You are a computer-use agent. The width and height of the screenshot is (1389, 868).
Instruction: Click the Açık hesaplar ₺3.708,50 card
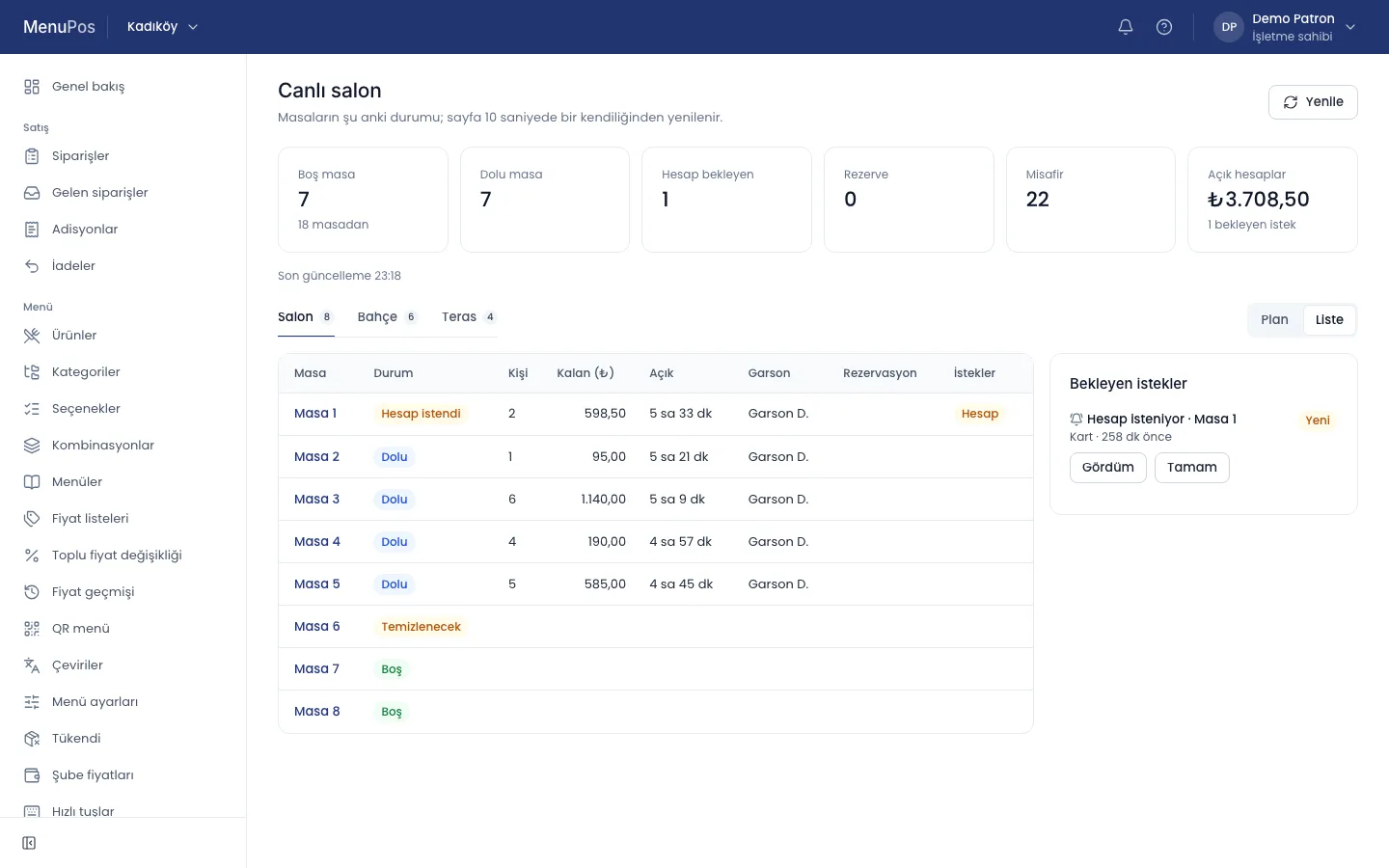(1272, 200)
